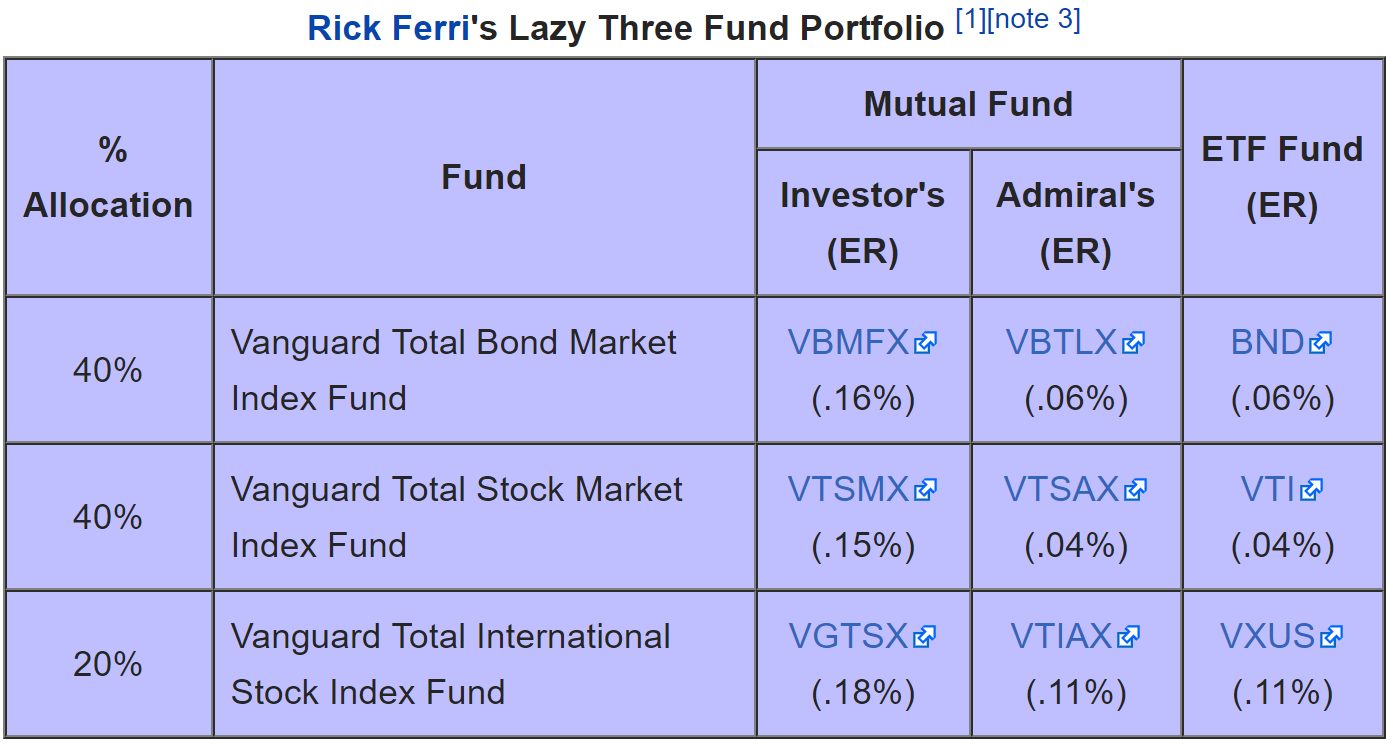This screenshot has height=750, width=1393.
Task: Click the VTI ETF link
Action: [x=1268, y=490]
